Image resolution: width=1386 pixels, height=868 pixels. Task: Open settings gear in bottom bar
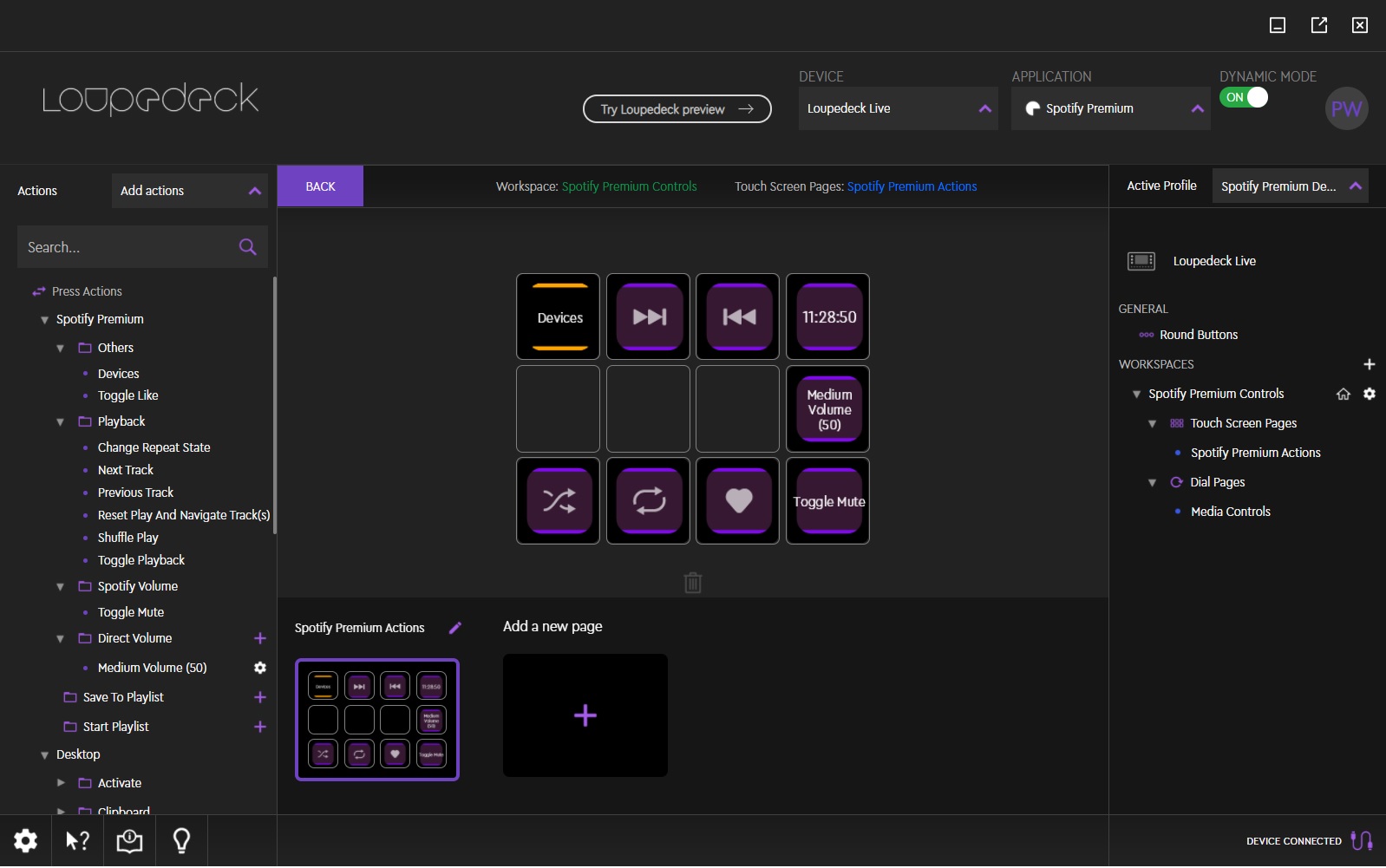click(x=26, y=840)
